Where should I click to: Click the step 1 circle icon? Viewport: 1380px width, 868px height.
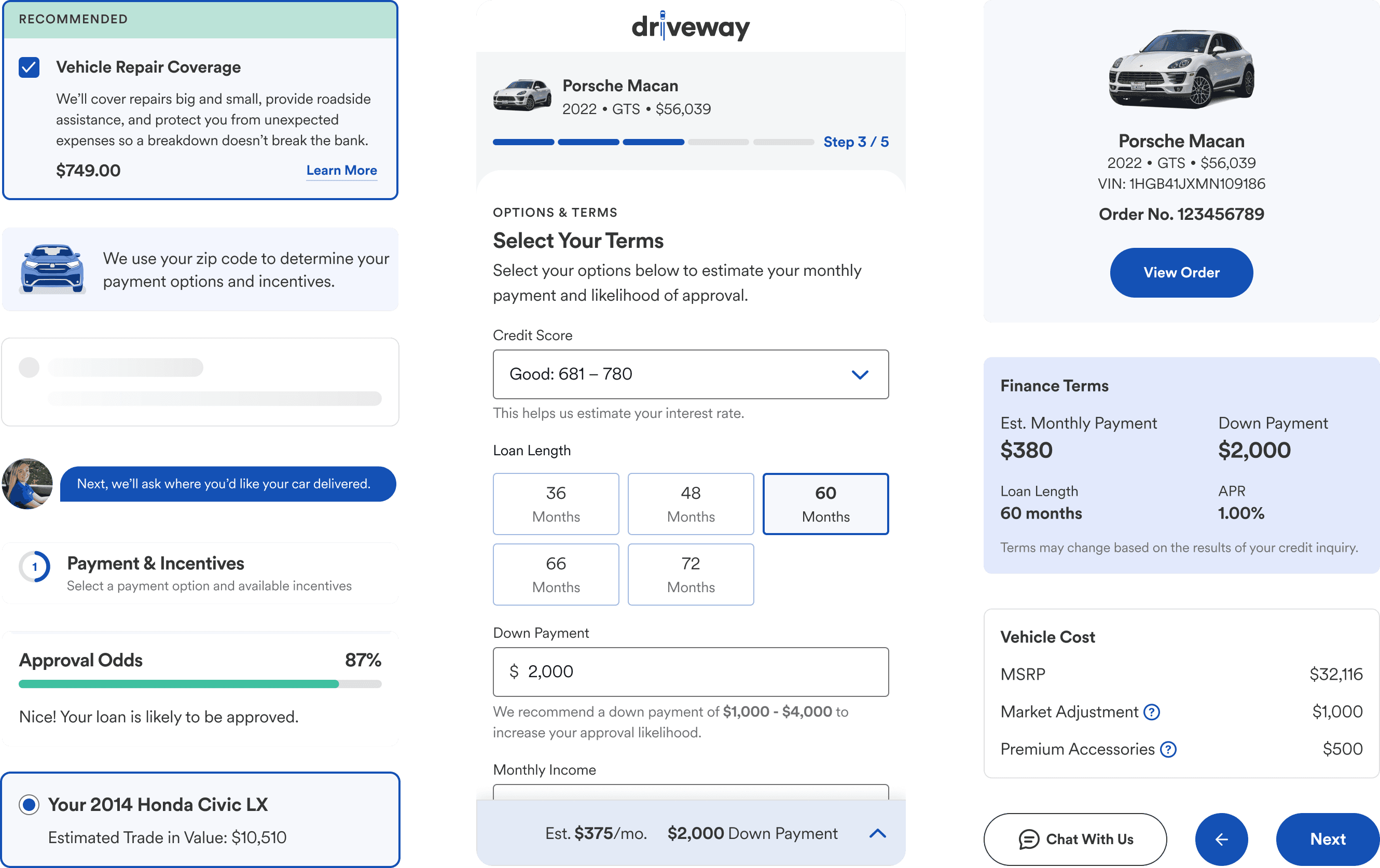click(x=34, y=567)
